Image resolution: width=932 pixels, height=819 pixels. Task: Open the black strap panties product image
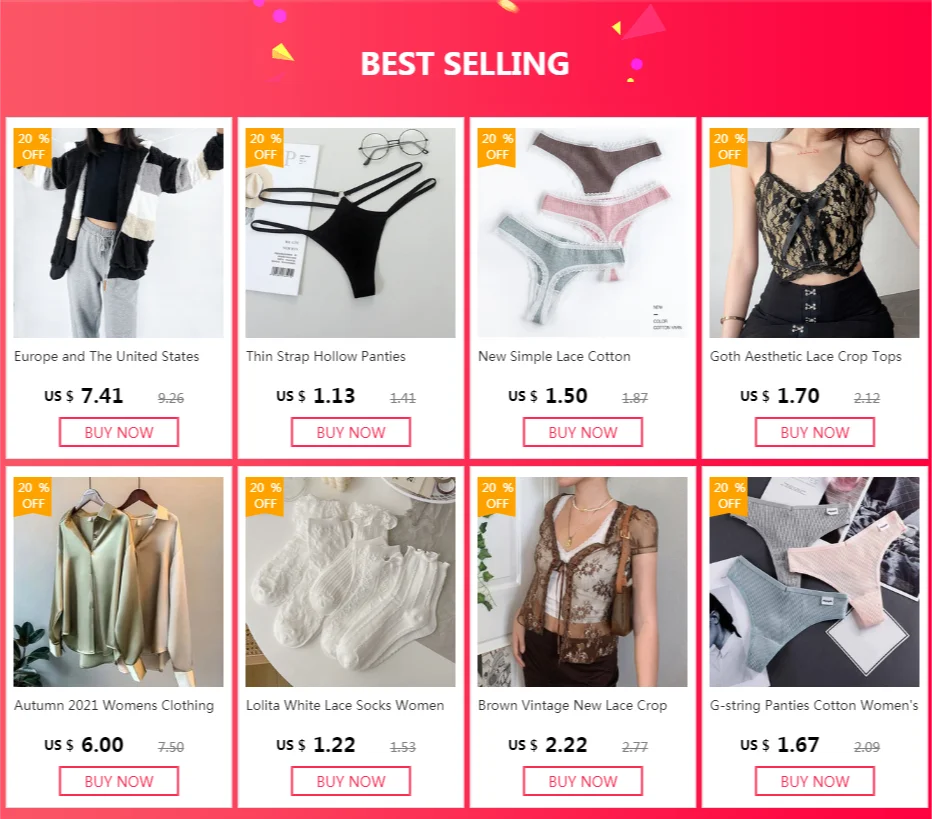coord(351,233)
